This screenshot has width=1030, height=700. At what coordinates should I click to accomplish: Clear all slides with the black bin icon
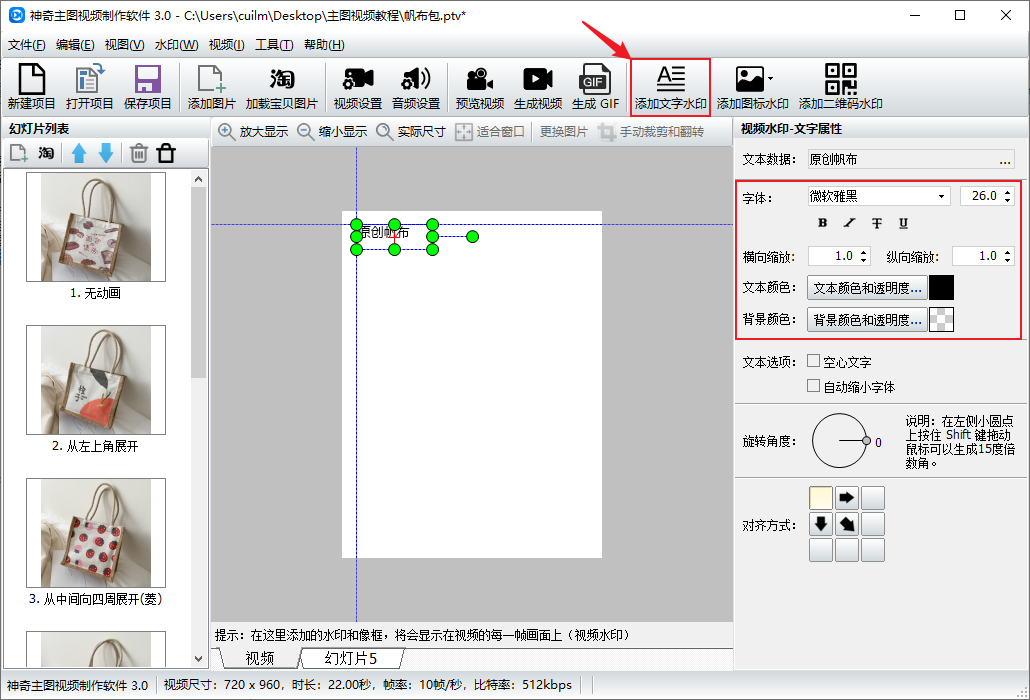(166, 153)
